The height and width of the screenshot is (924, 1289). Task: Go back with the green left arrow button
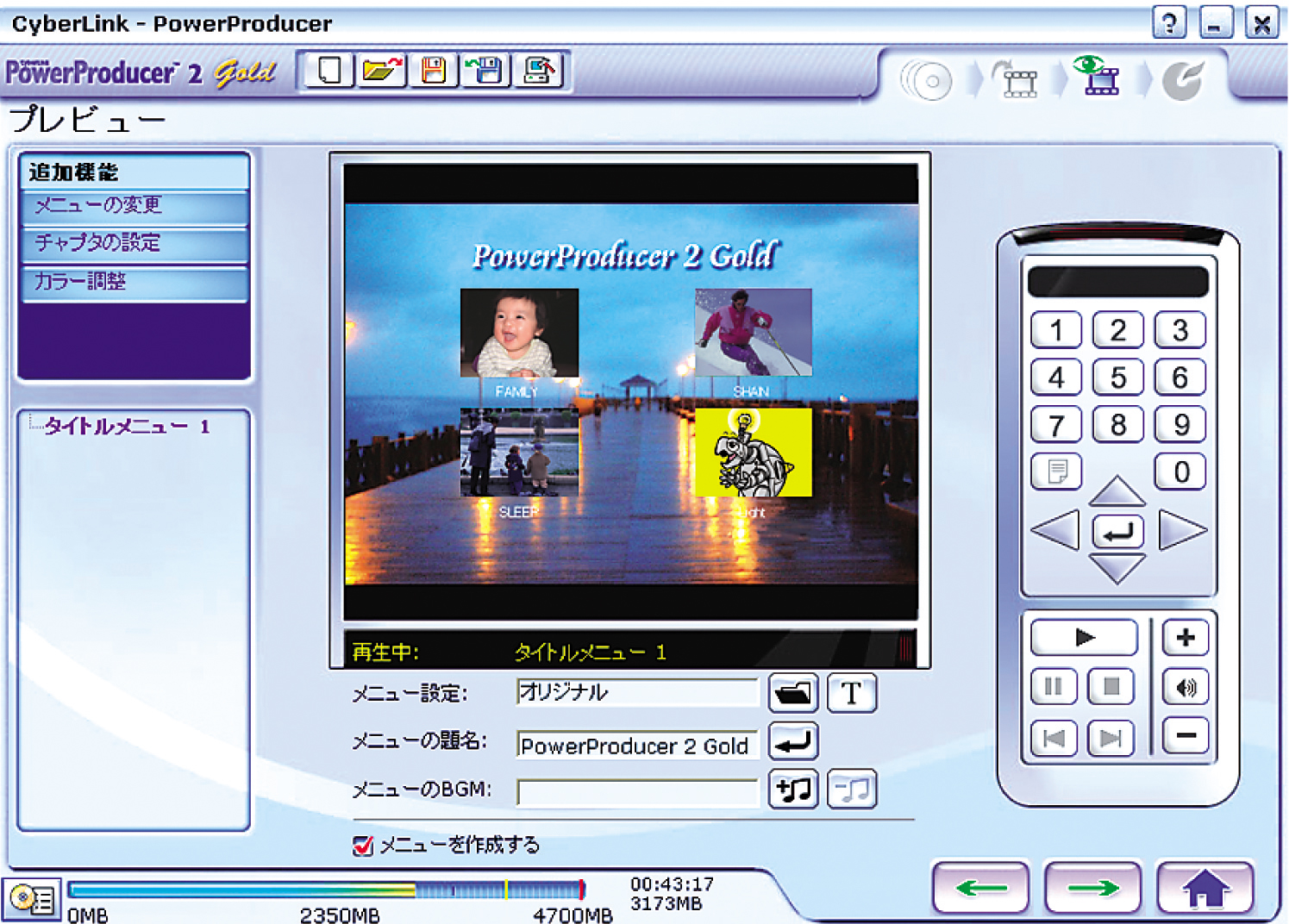pos(981,888)
